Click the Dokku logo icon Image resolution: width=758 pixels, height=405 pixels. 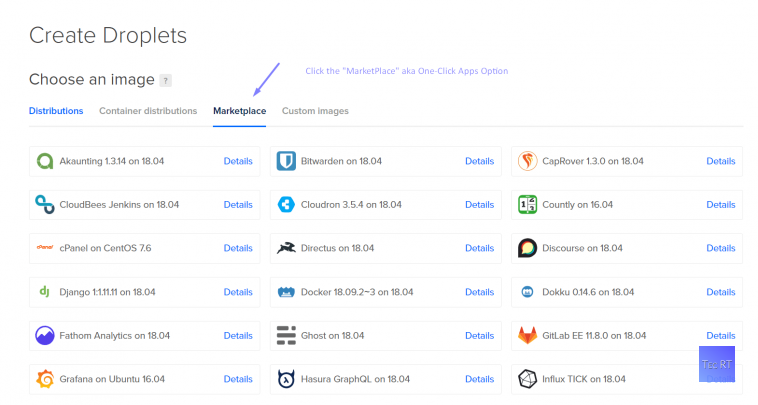(x=527, y=292)
